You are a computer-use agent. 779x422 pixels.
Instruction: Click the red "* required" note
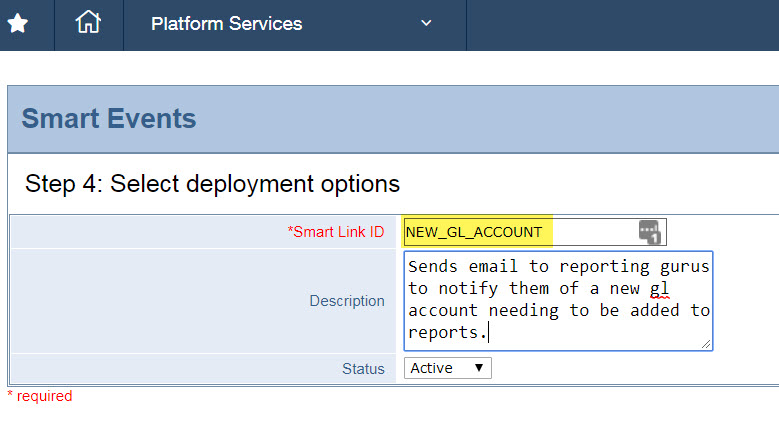click(x=40, y=396)
